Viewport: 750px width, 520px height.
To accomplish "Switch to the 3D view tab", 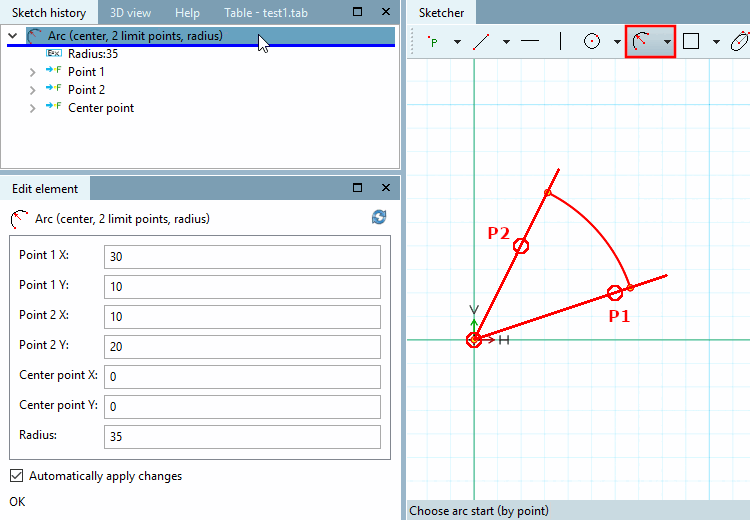I will [x=130, y=13].
